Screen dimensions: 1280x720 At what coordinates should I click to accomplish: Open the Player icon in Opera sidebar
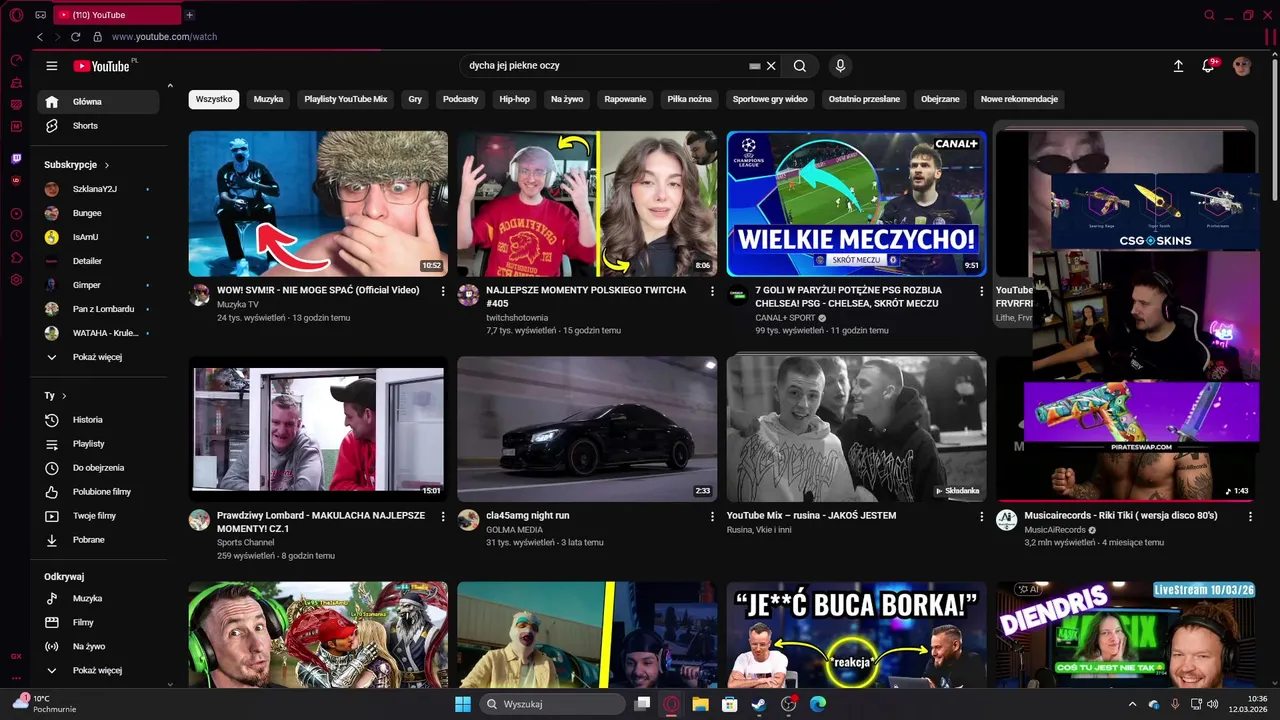(x=16, y=214)
